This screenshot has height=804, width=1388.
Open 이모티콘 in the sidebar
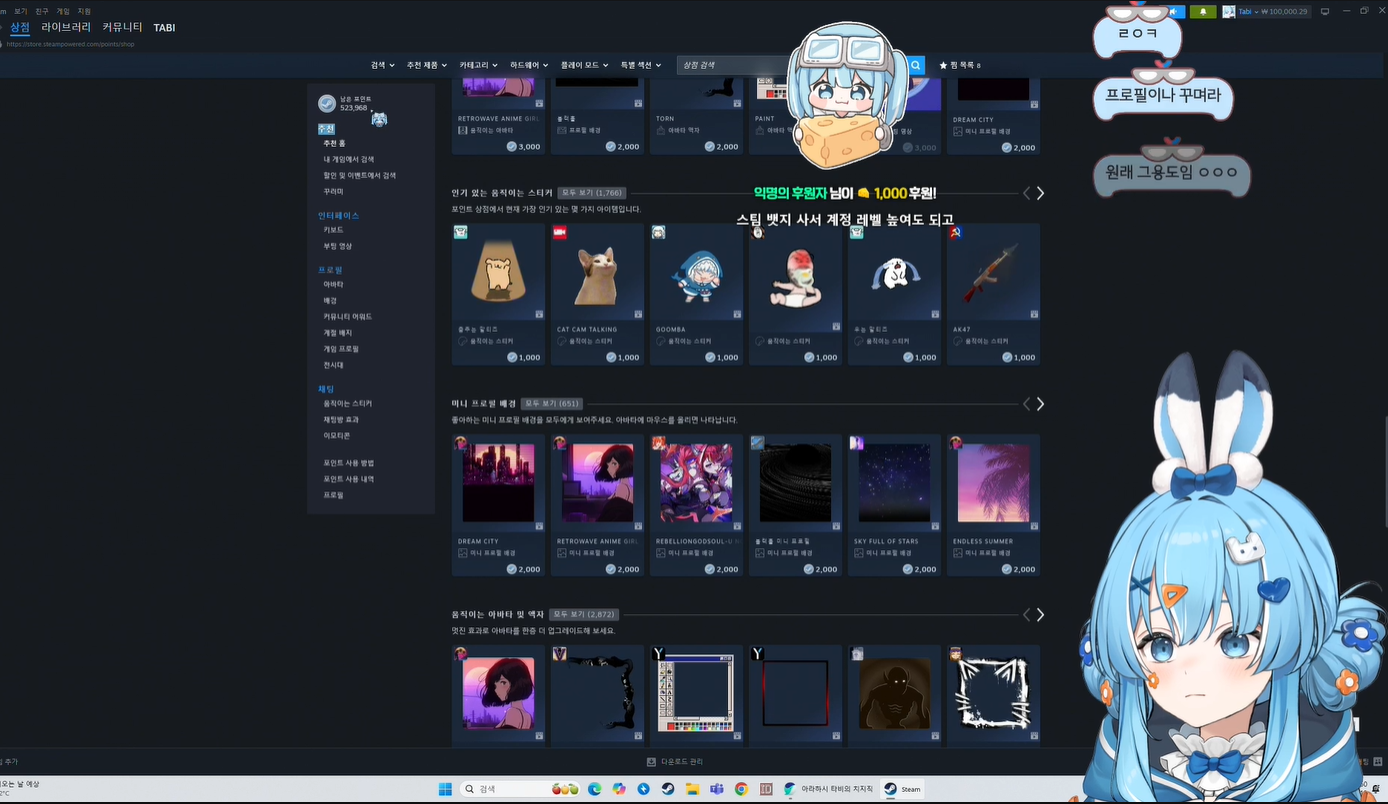click(x=336, y=436)
